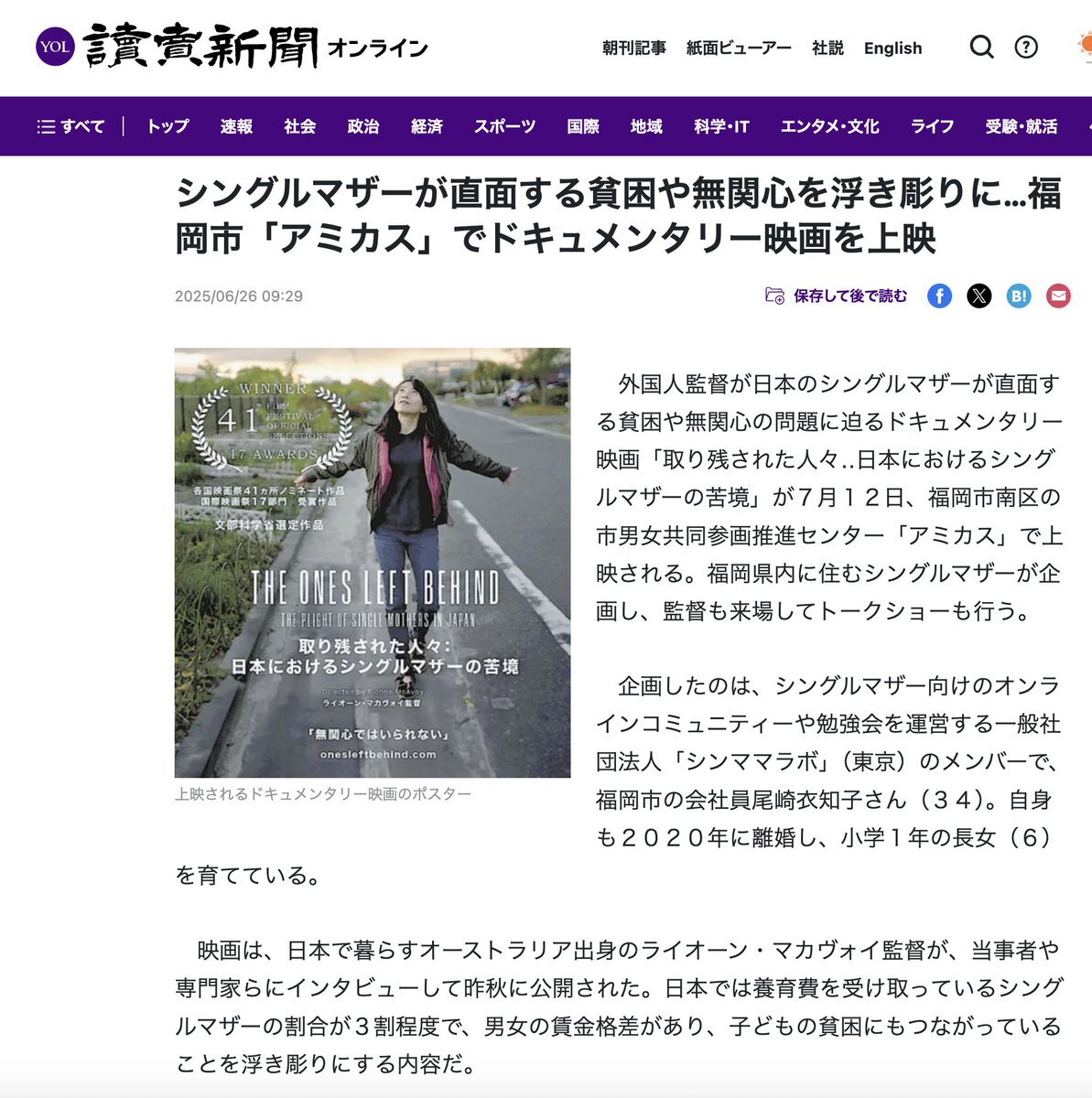Share the article on Facebook
Viewport: 1092px width, 1098px height.
[x=939, y=296]
